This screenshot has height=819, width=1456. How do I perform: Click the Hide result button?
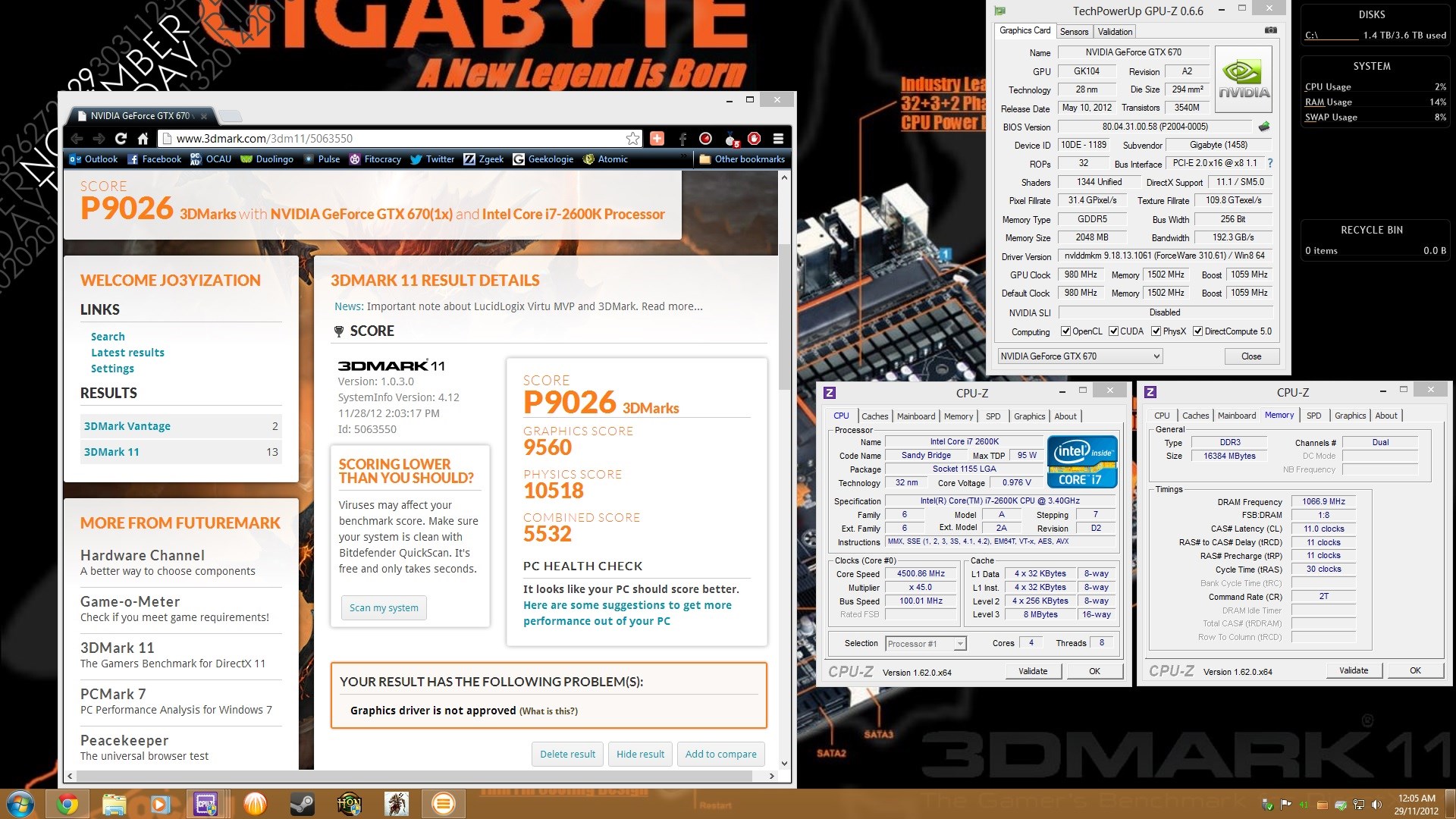[640, 755]
